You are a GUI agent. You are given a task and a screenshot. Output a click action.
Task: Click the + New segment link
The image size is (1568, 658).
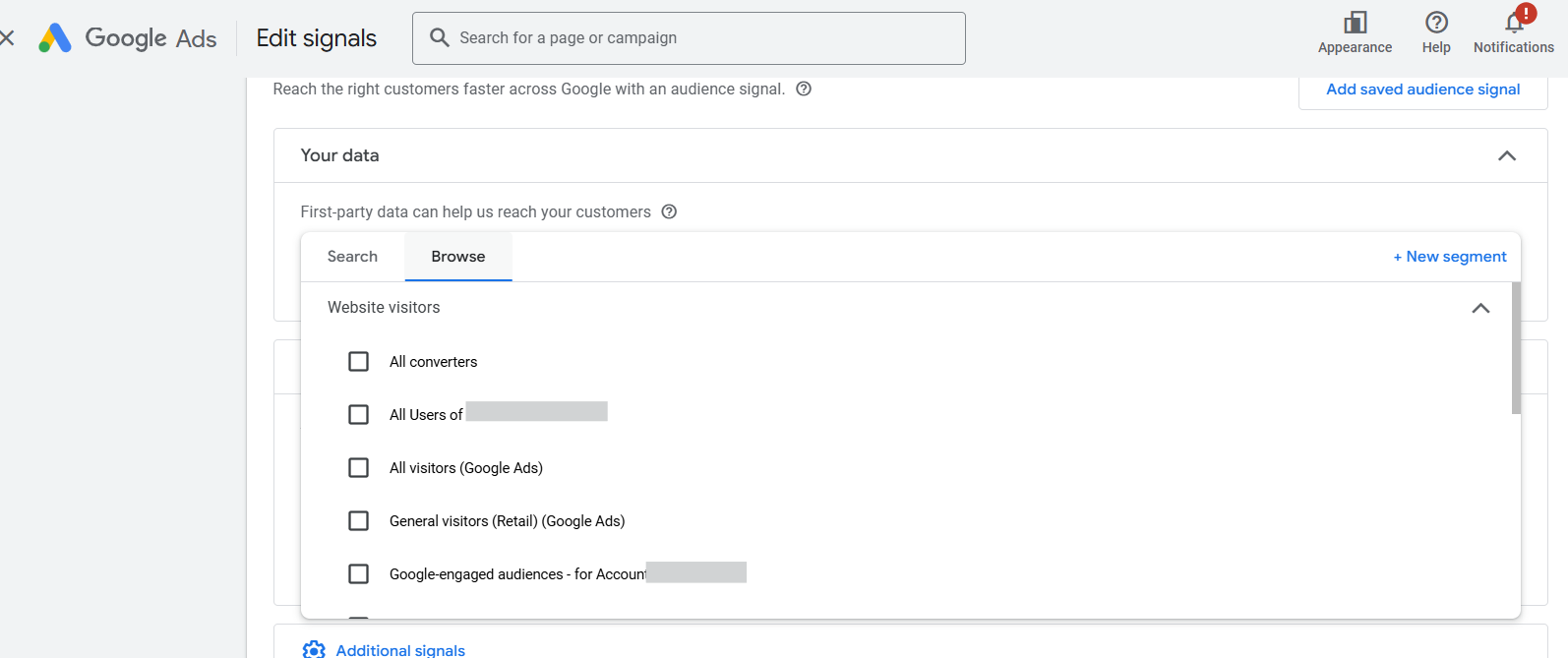coord(1450,257)
